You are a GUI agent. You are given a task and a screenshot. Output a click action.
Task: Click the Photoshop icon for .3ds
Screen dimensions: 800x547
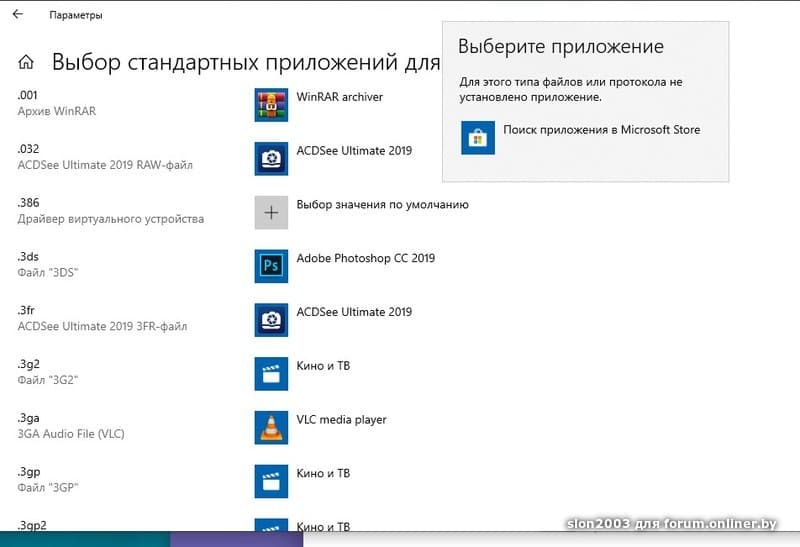click(x=271, y=266)
